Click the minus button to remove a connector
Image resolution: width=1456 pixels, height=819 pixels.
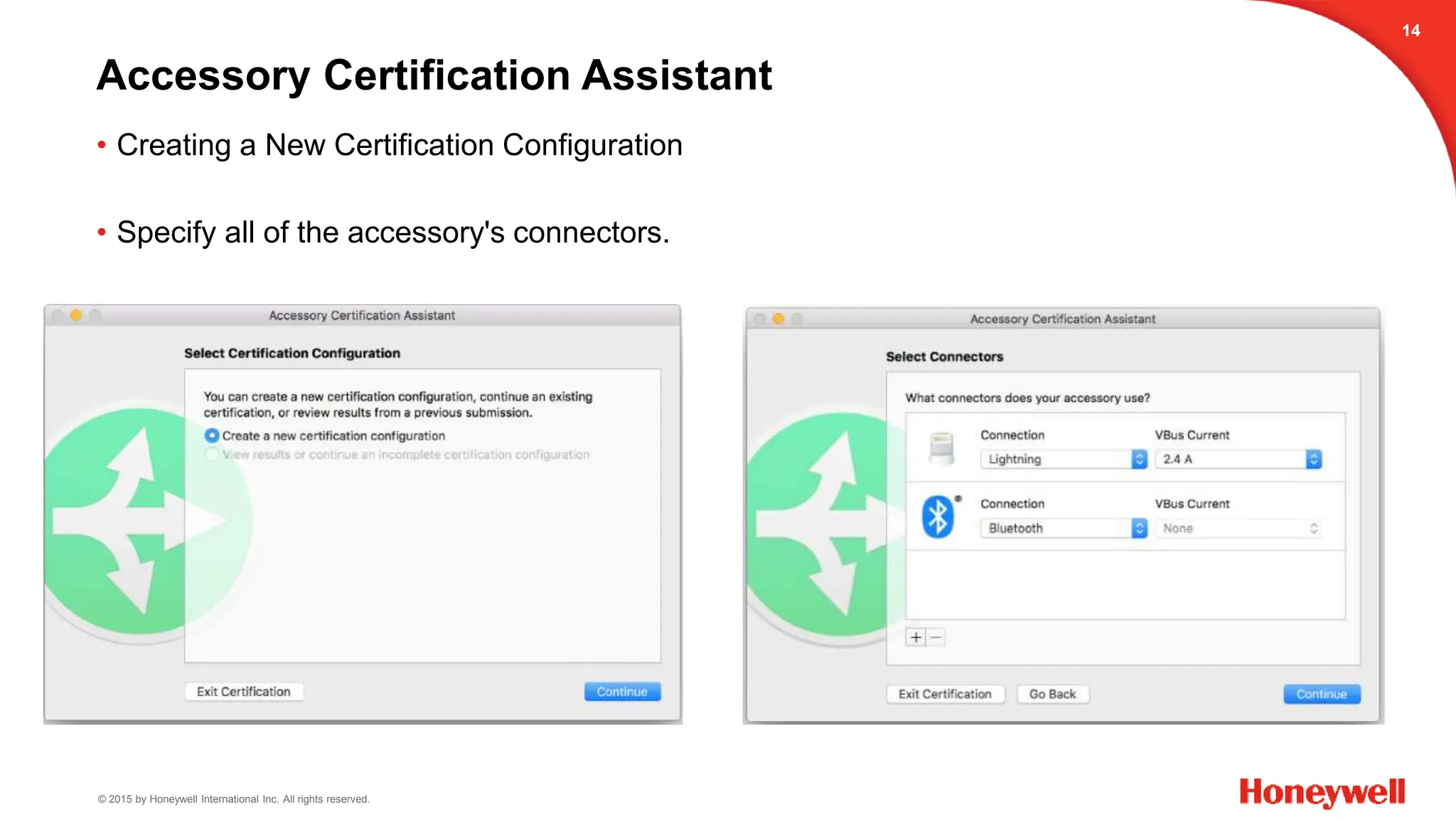pyautogui.click(x=936, y=637)
